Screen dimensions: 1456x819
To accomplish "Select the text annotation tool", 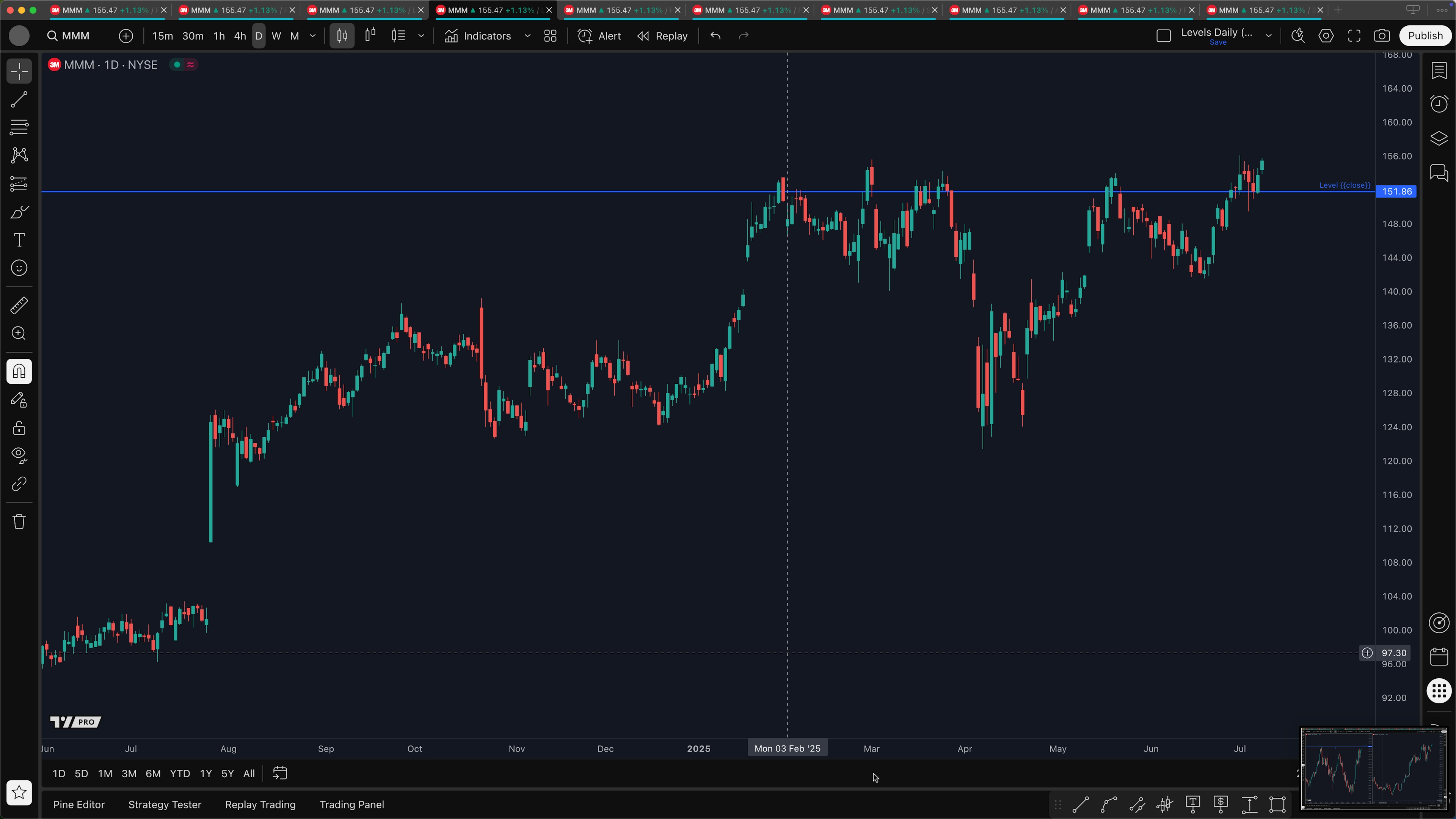I will pyautogui.click(x=19, y=240).
